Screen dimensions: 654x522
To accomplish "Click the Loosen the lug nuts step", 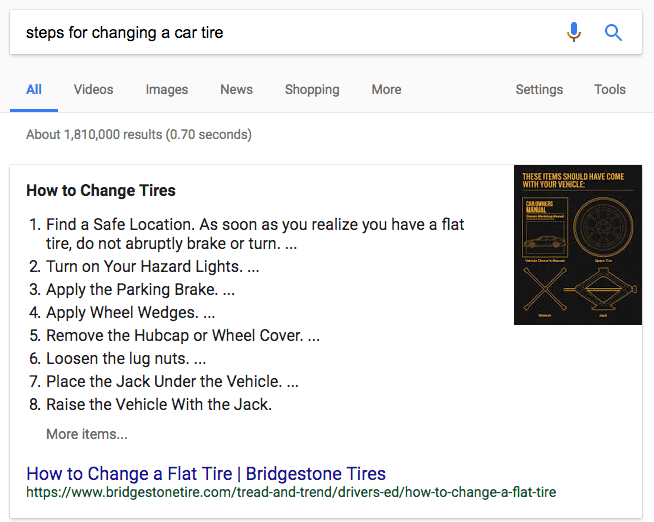I will pyautogui.click(x=126, y=358).
